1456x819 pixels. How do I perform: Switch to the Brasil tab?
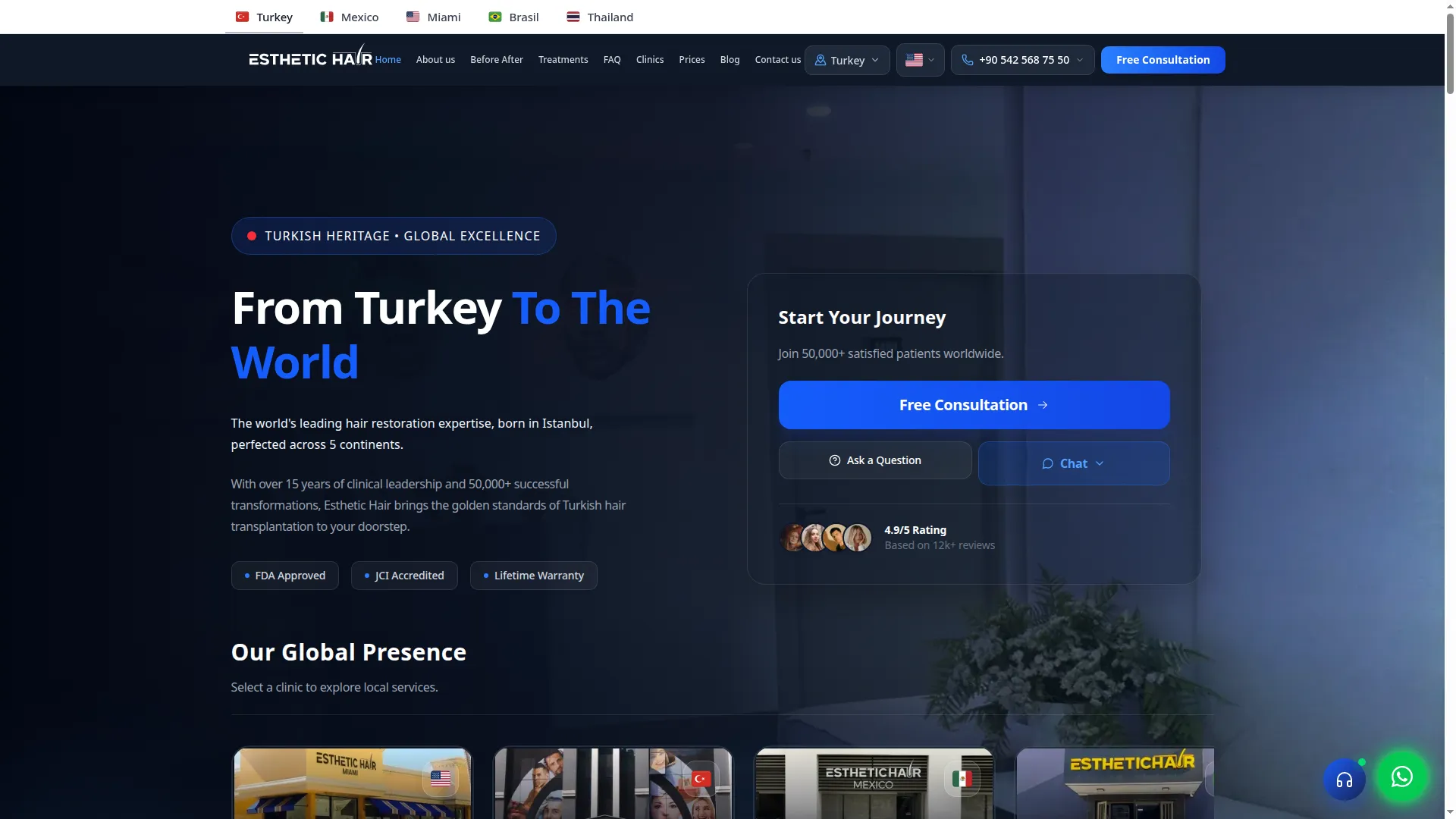(x=513, y=17)
